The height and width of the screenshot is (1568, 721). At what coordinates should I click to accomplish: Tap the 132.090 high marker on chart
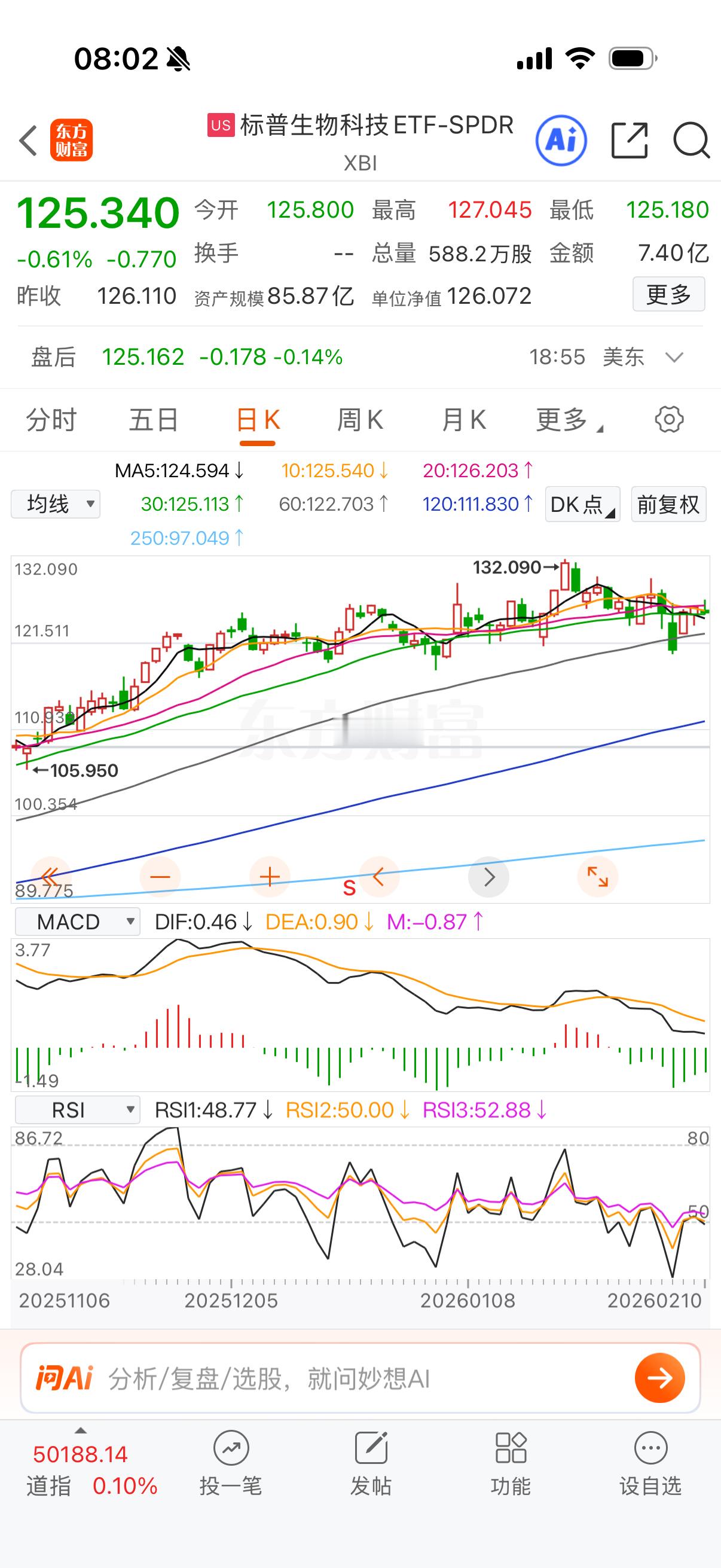[x=515, y=568]
